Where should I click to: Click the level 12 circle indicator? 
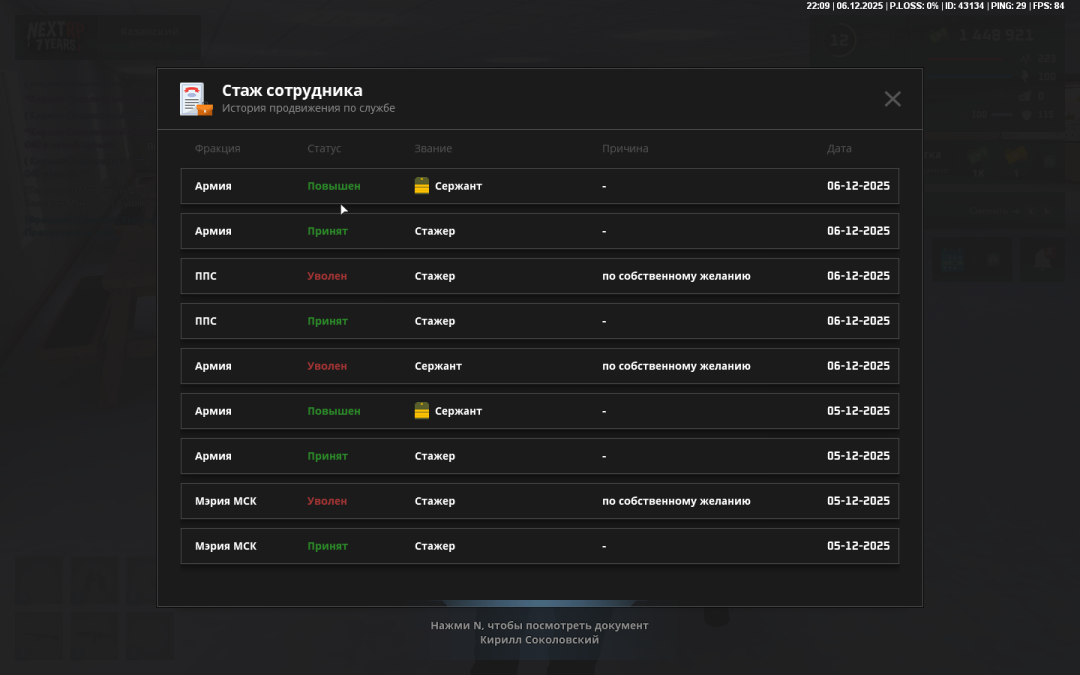840,41
